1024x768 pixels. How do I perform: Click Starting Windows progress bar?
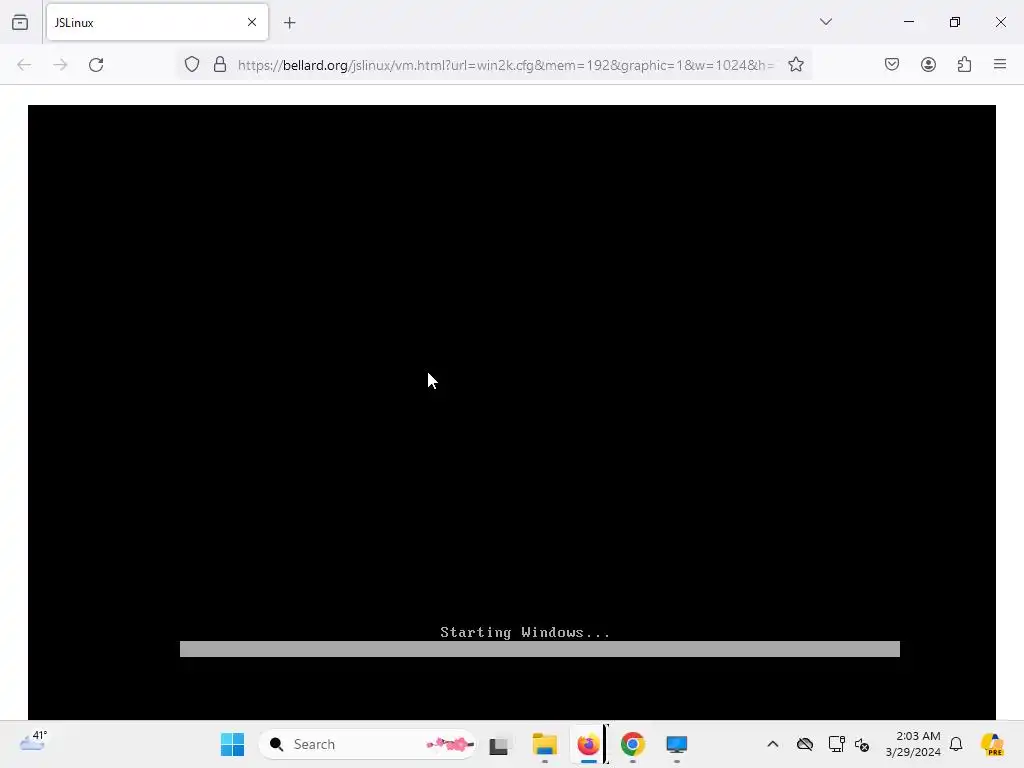[539, 648]
